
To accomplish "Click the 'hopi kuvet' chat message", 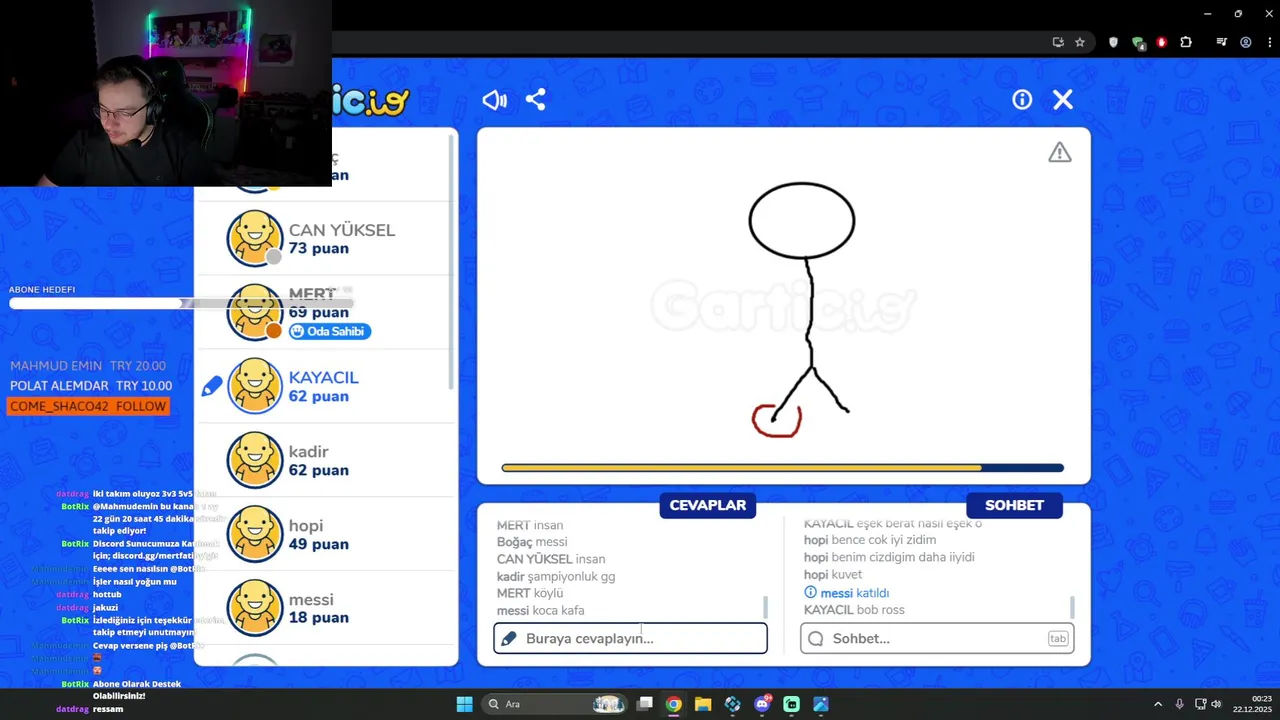I will (833, 575).
